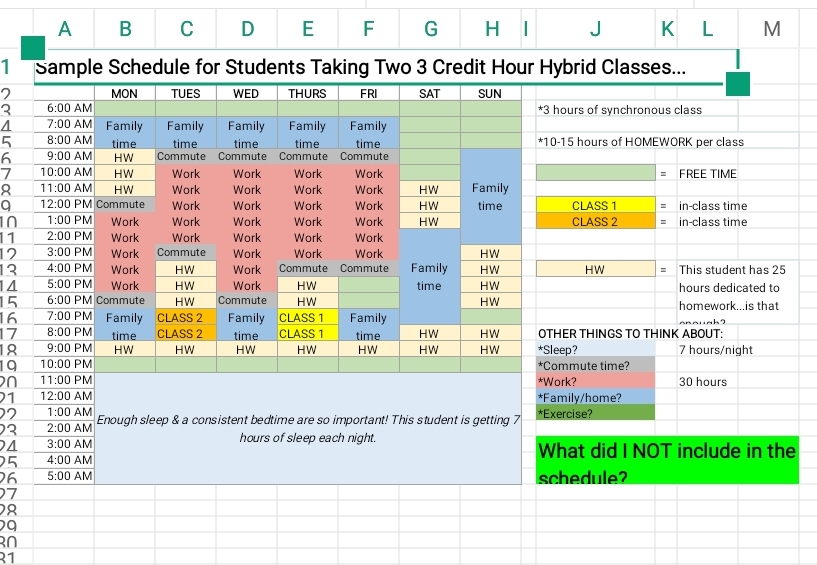The height and width of the screenshot is (565, 817).
Task: Select column E header
Action: point(308,29)
